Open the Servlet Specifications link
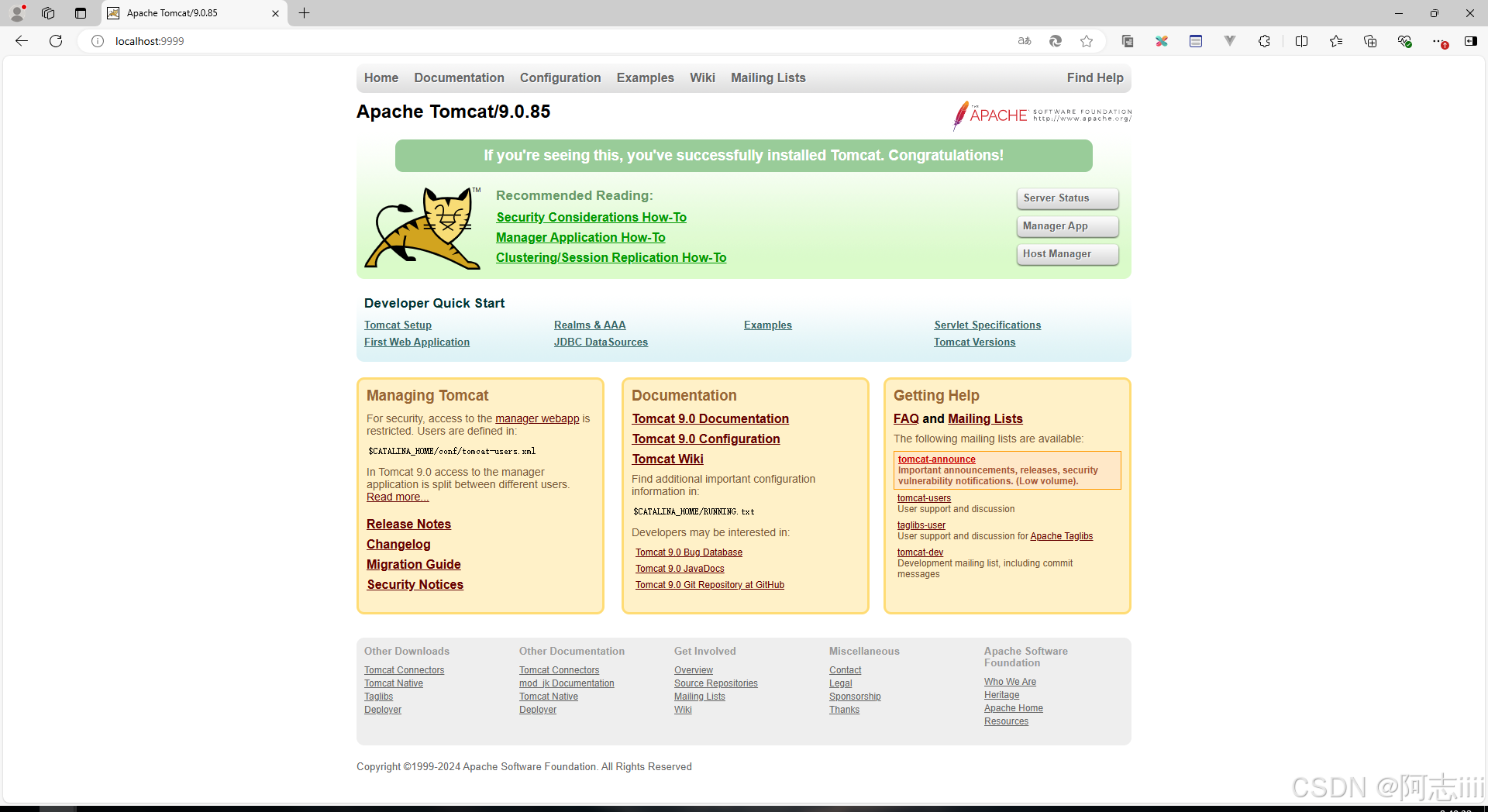 pos(987,325)
